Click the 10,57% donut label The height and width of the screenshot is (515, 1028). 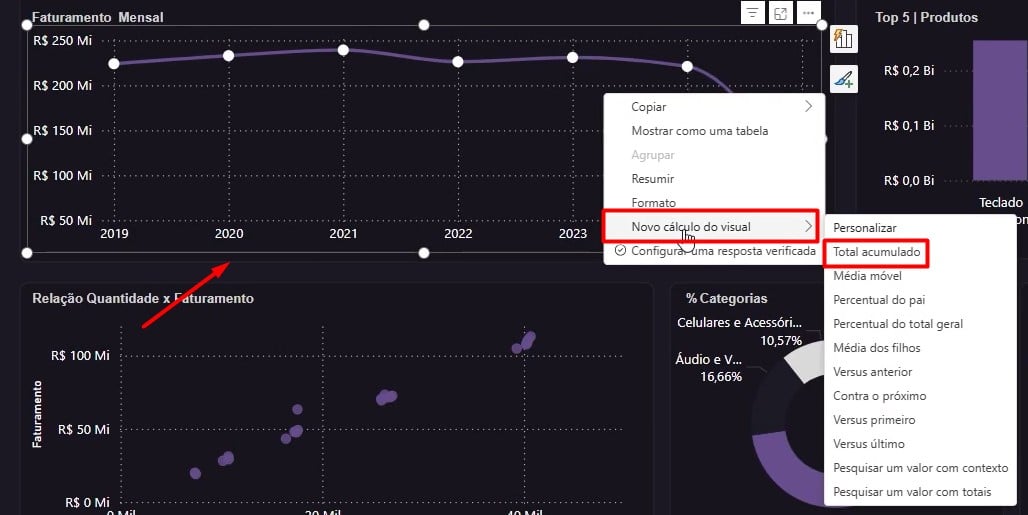click(781, 341)
